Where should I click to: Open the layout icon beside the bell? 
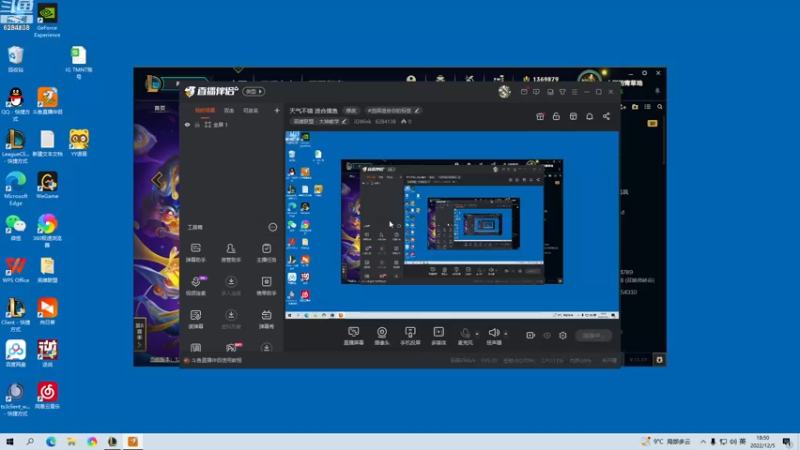tap(573, 116)
